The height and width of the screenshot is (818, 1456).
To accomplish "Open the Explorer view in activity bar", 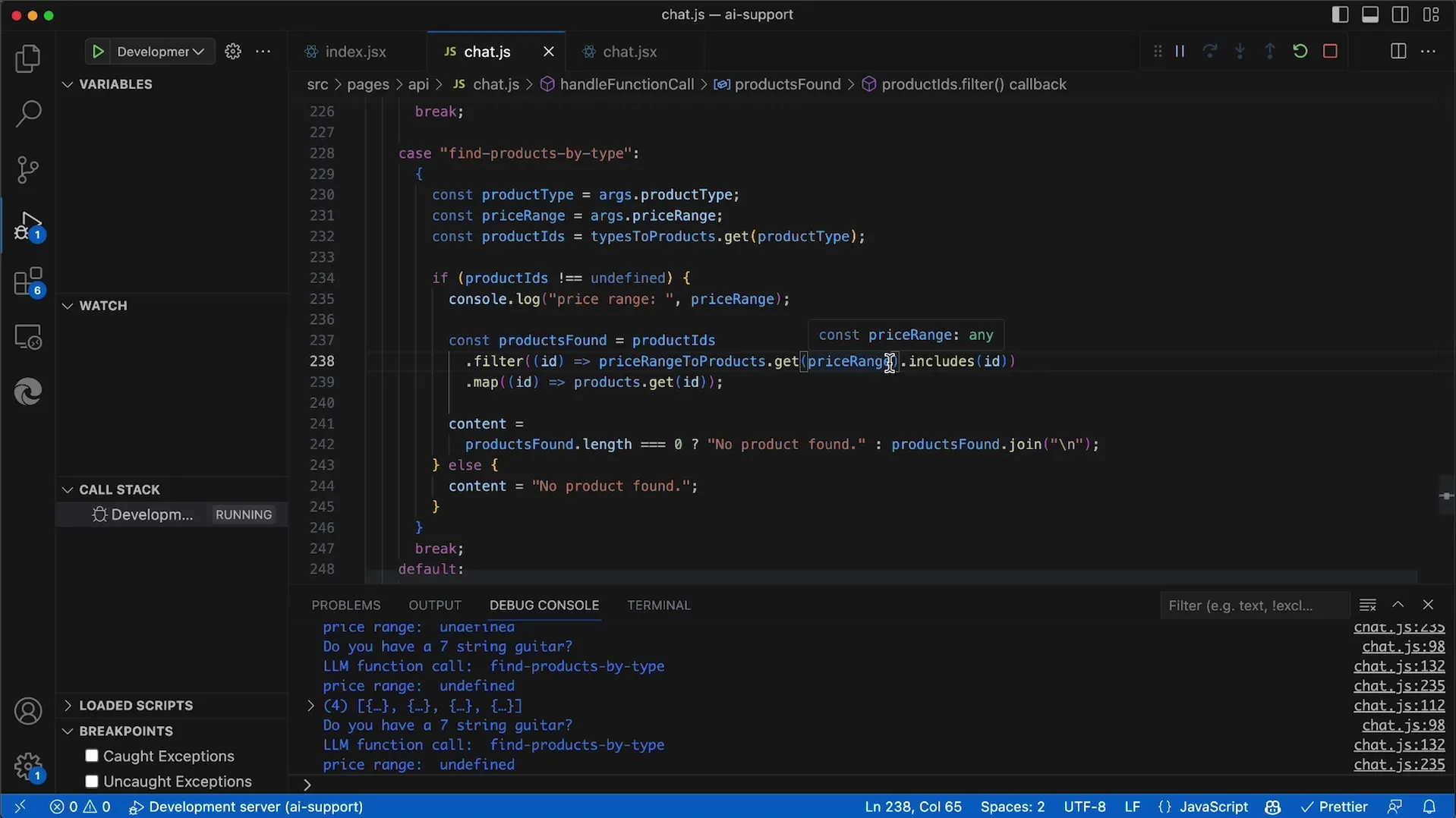I will (x=28, y=58).
